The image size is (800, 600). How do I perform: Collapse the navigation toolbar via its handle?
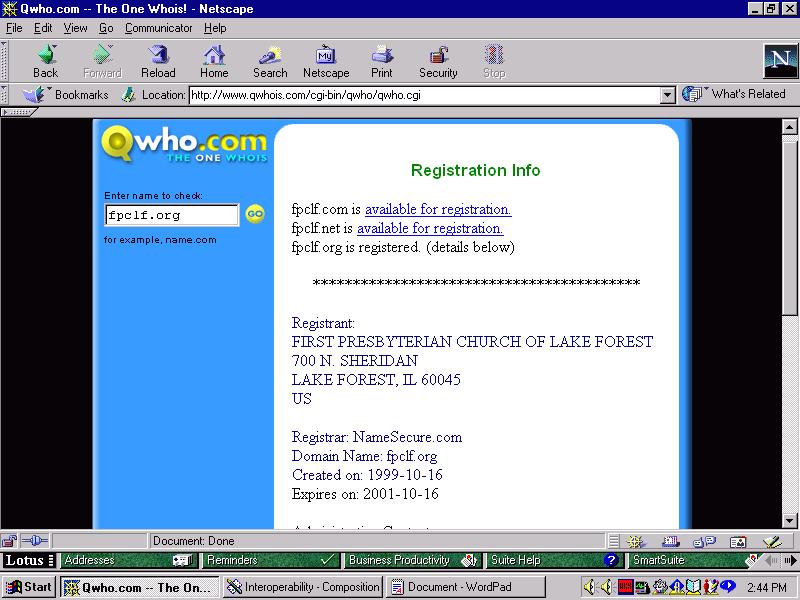pyautogui.click(x=4, y=61)
